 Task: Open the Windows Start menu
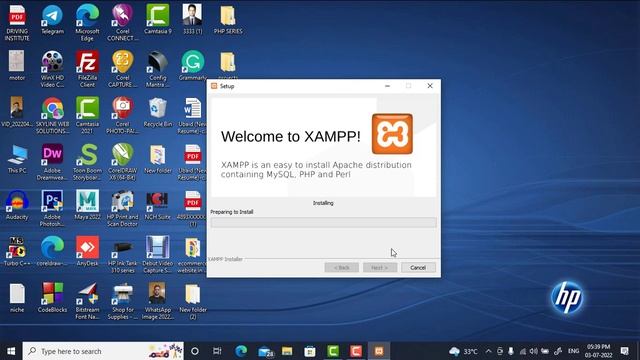pos(11,351)
